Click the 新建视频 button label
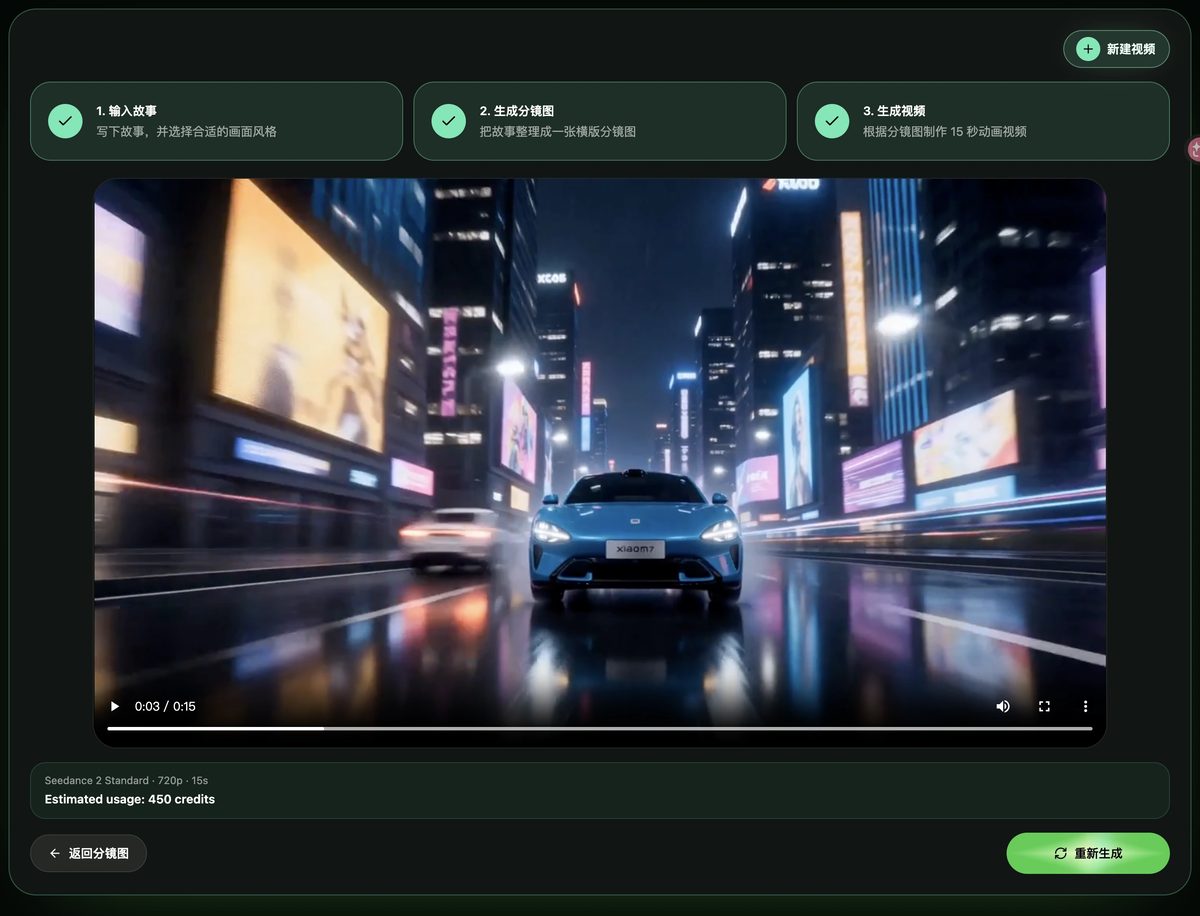 tap(1131, 49)
